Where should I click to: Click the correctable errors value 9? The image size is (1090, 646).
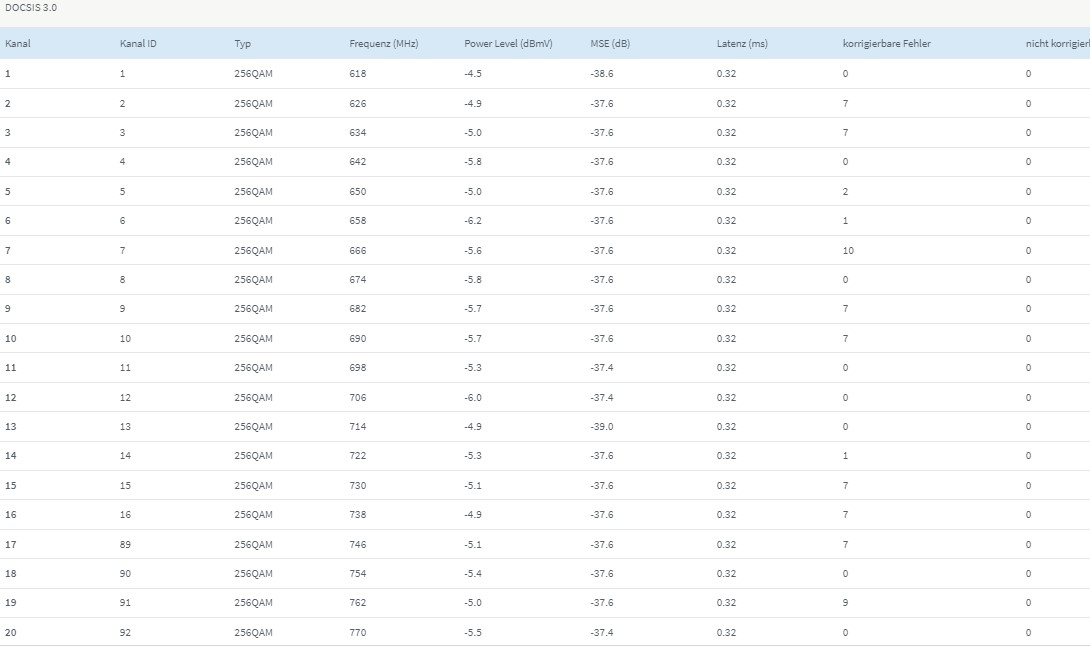(845, 603)
